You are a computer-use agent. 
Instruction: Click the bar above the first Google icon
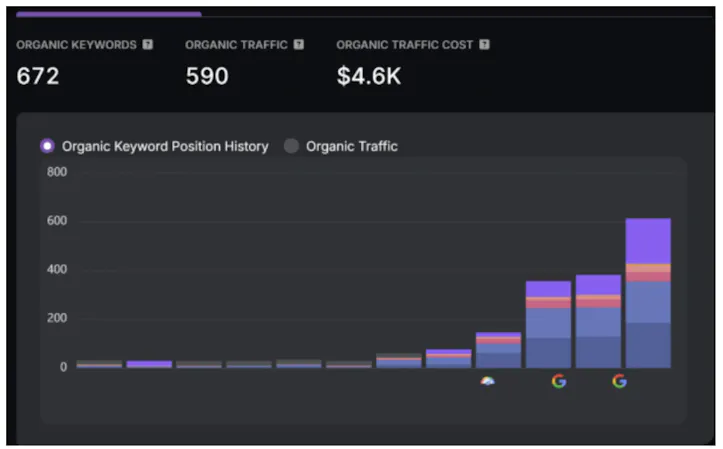click(548, 325)
